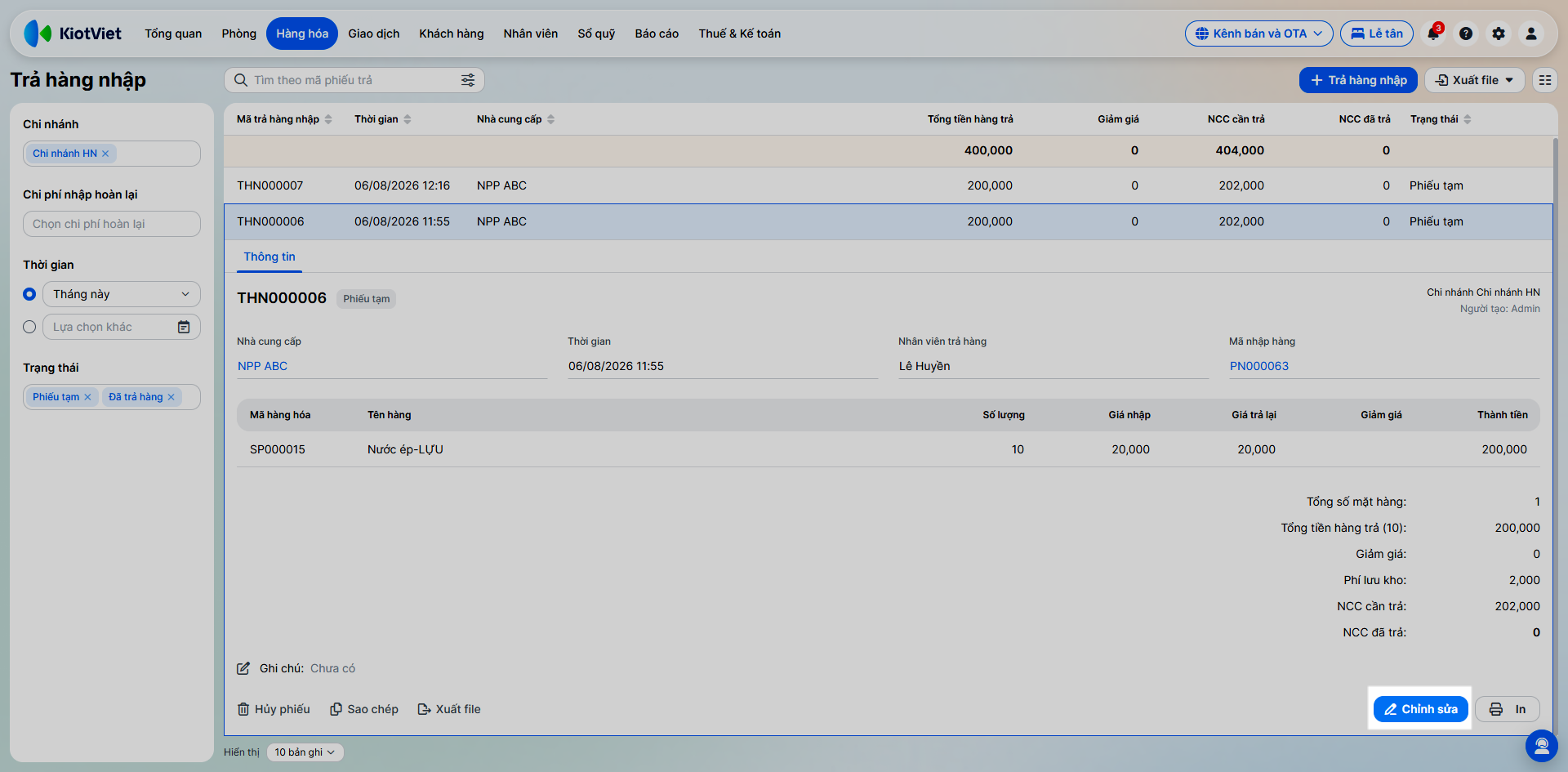This screenshot has height=772, width=1568.
Task: Open supplier link NPP ABC in details
Action: pos(262,366)
